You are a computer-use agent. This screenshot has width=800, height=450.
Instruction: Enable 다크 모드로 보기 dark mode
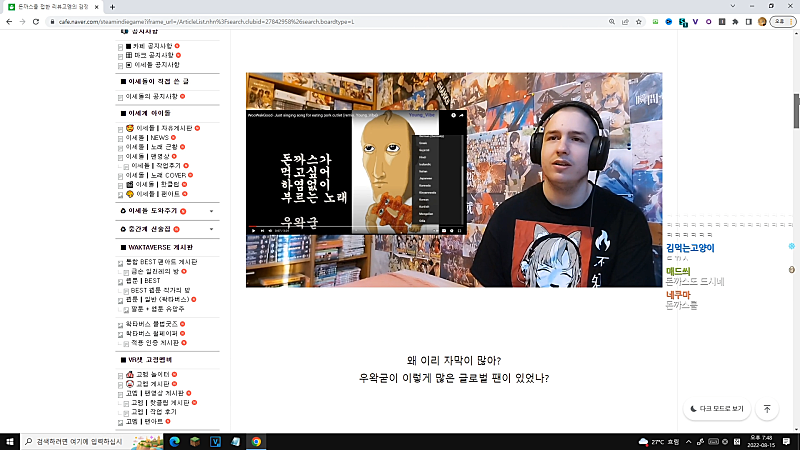coord(717,409)
